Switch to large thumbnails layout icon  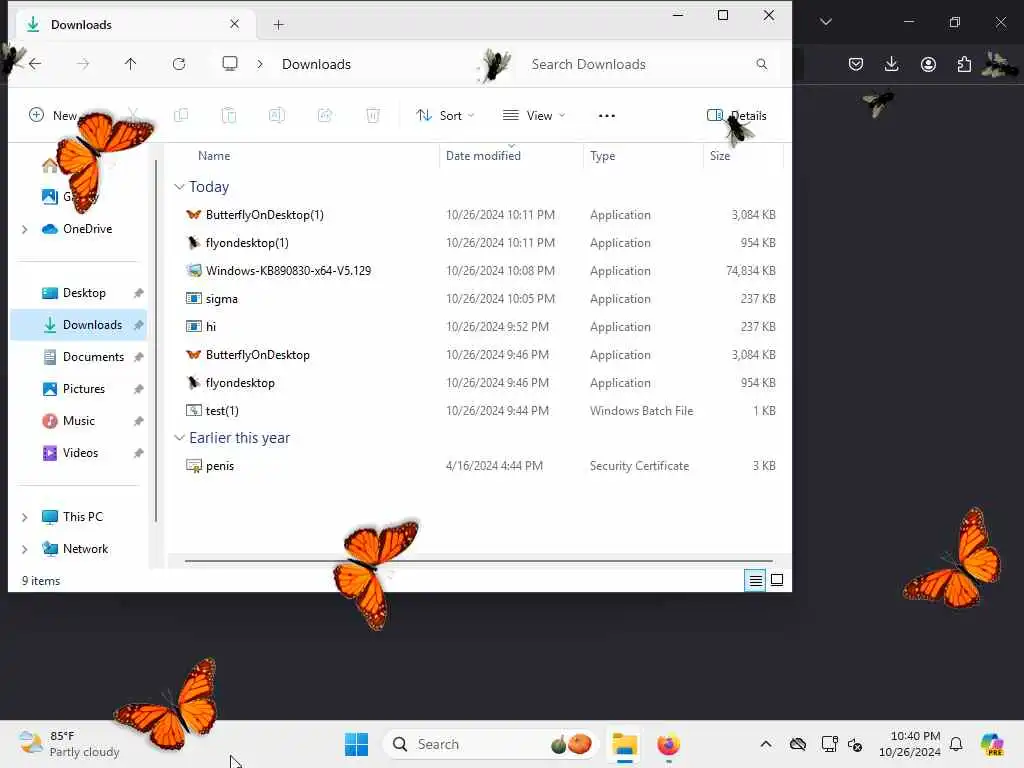point(777,580)
